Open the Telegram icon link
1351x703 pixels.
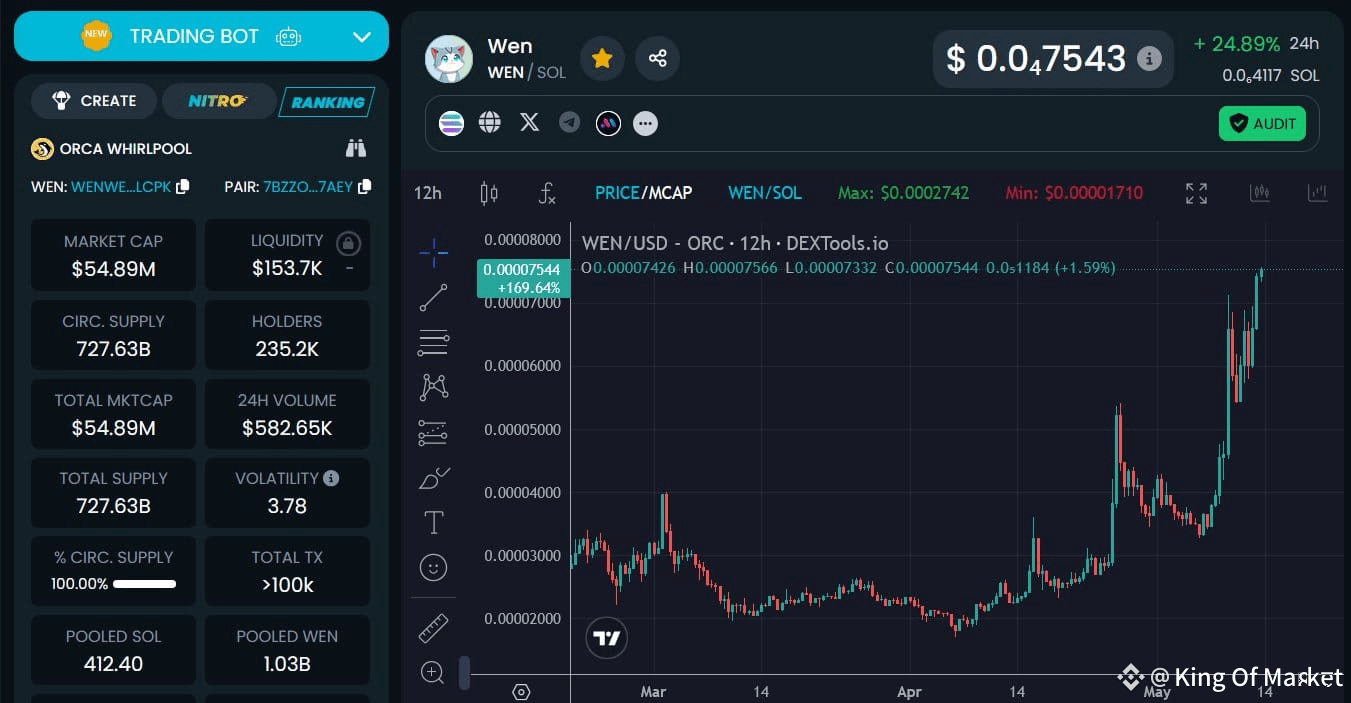(x=569, y=122)
